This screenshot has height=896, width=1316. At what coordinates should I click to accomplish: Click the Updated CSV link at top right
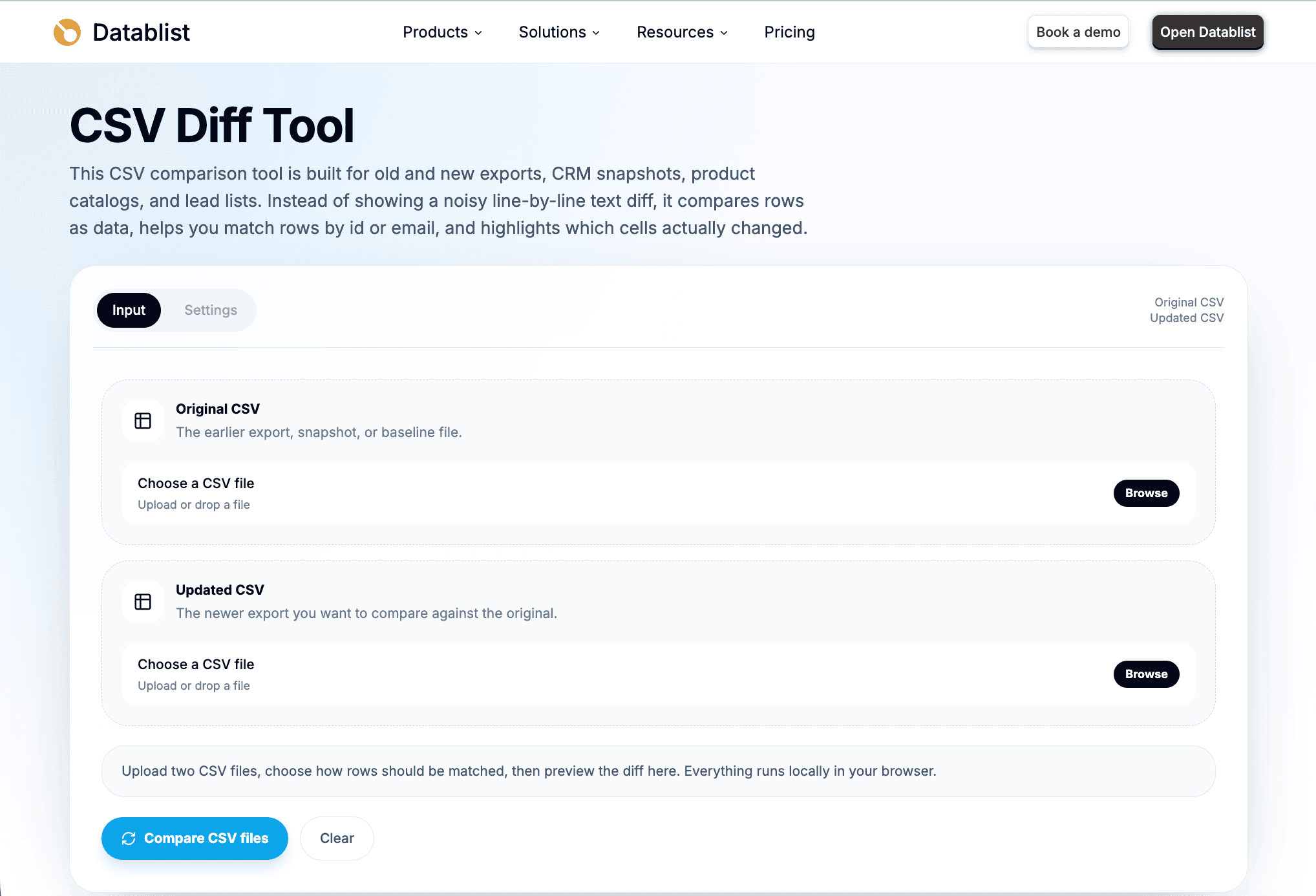click(x=1187, y=318)
